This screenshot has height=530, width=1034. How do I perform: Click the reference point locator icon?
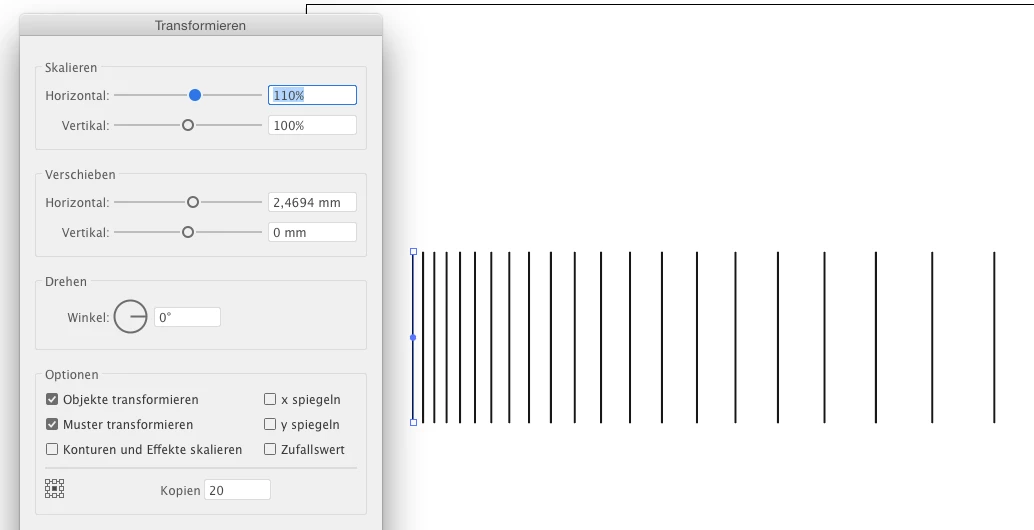[55, 488]
